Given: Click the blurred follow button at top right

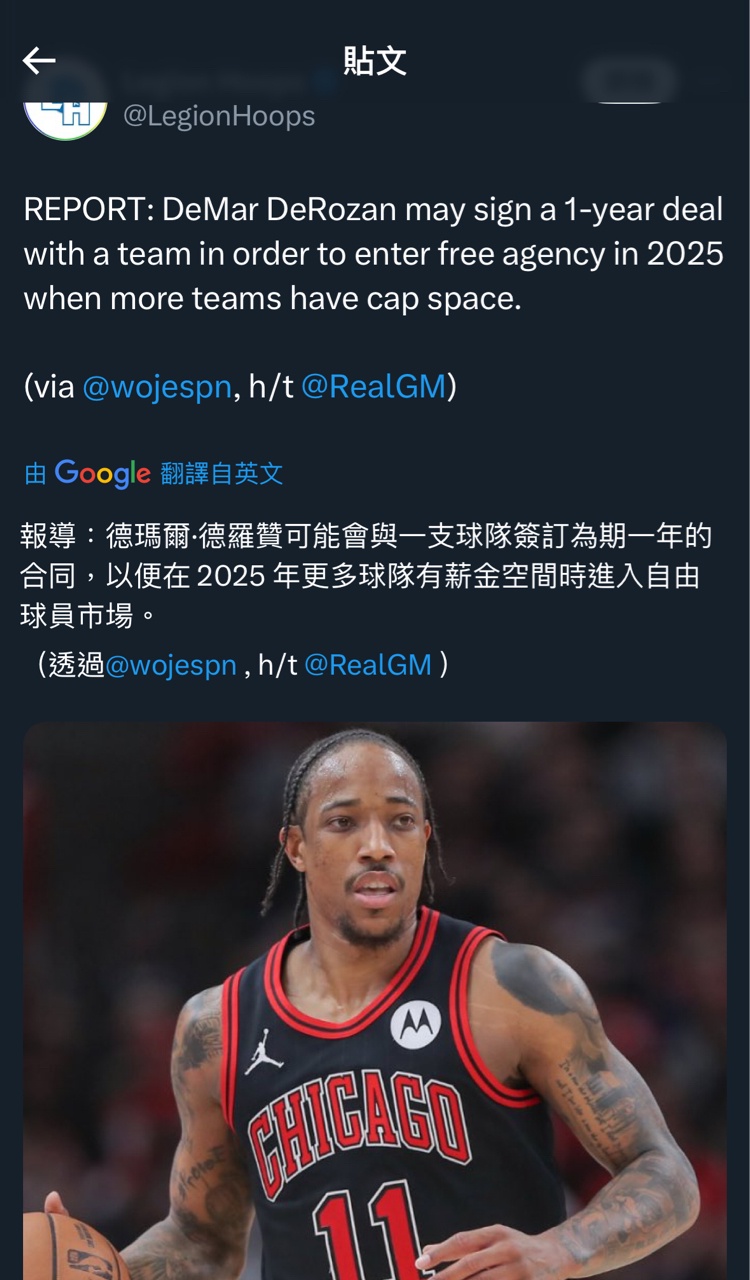Looking at the screenshot, I should coord(630,82).
